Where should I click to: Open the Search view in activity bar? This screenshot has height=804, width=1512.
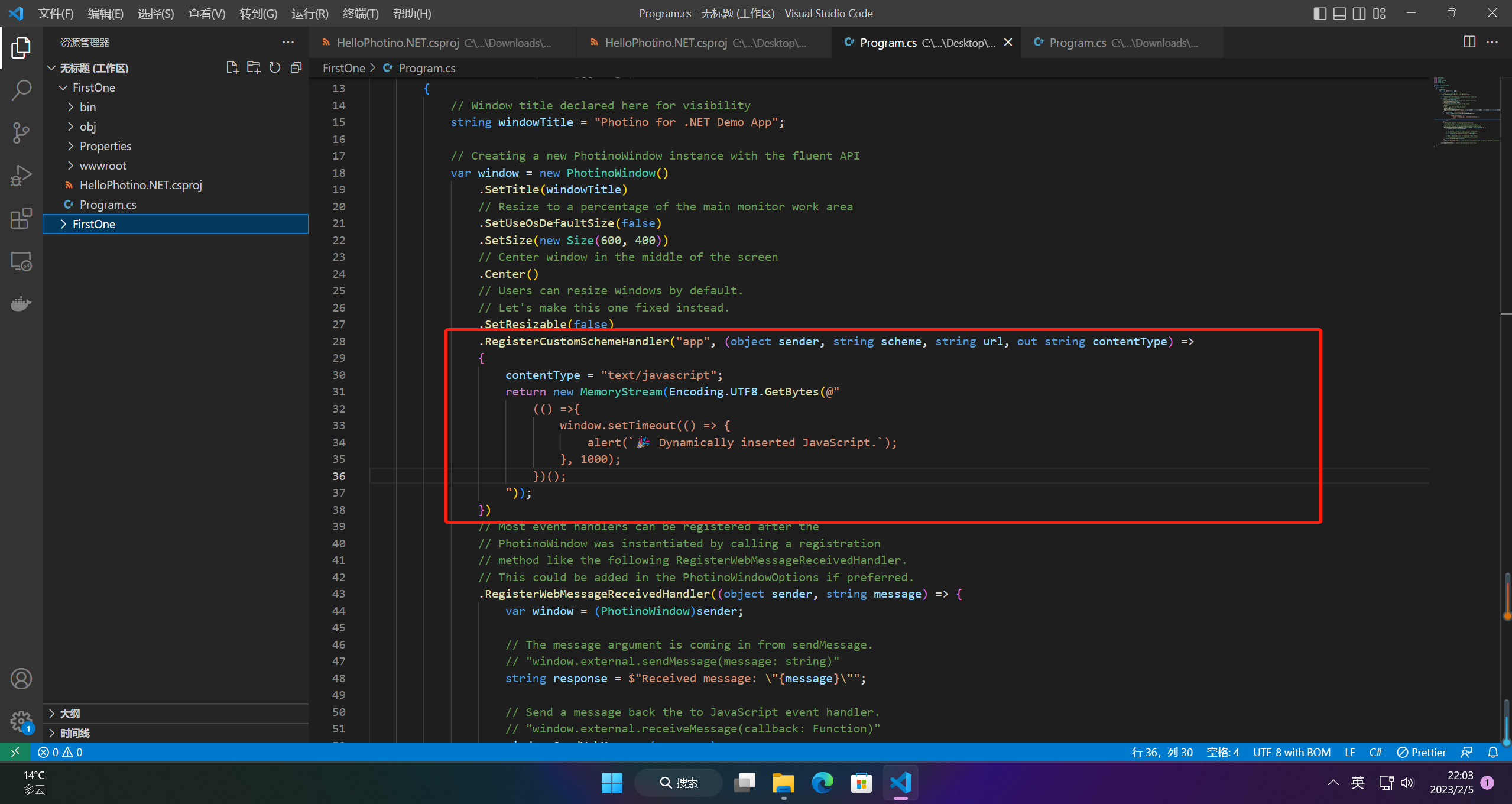[21, 90]
